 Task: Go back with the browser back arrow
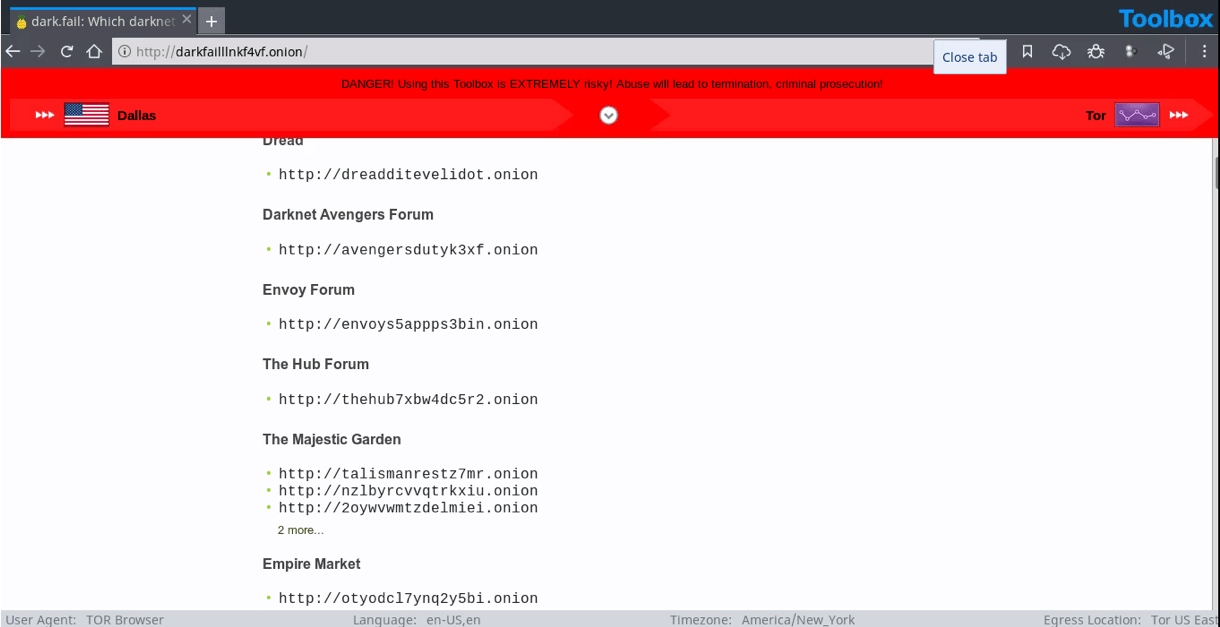(12, 51)
